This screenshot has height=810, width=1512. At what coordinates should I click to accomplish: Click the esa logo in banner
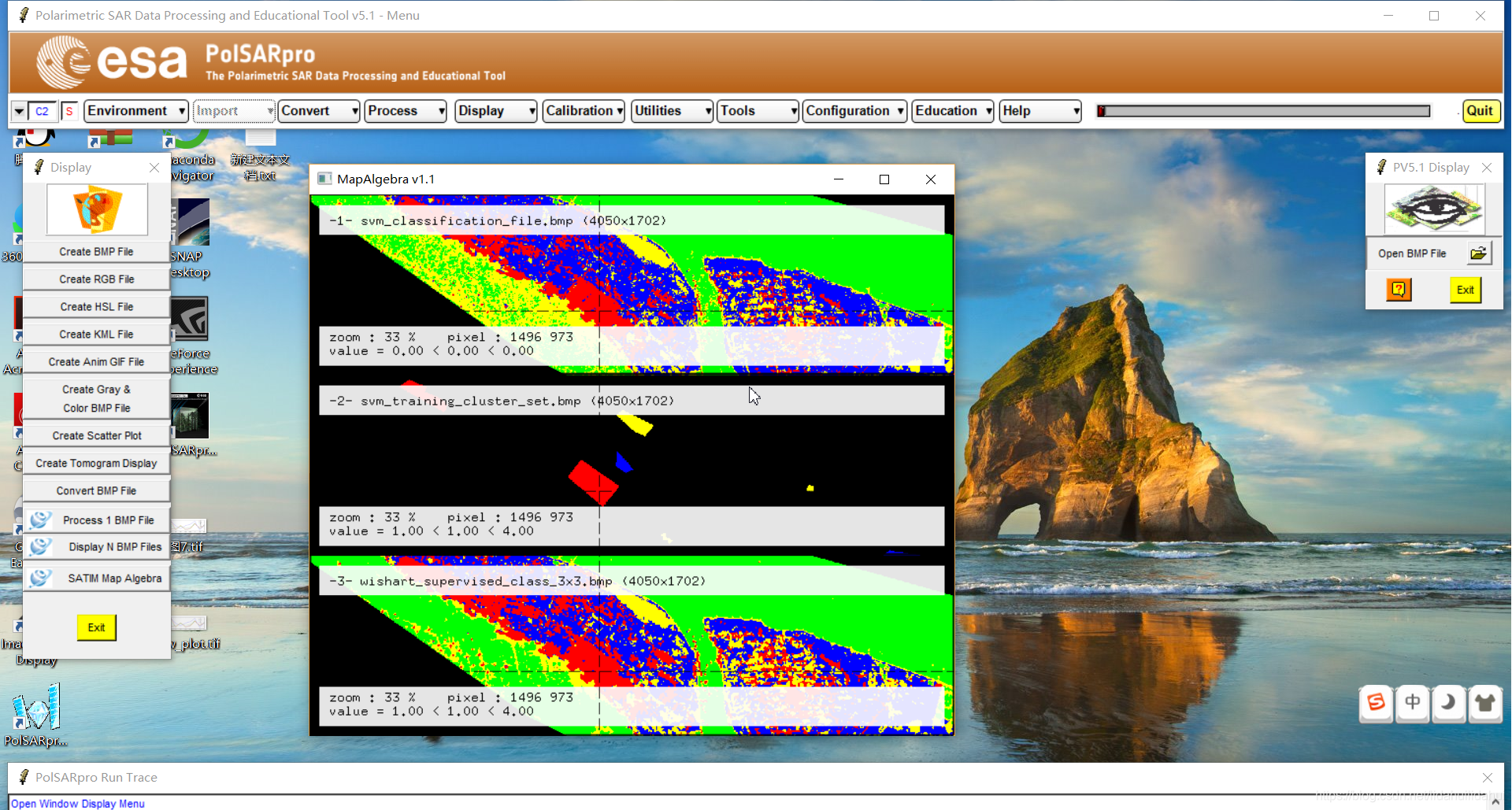(x=111, y=61)
